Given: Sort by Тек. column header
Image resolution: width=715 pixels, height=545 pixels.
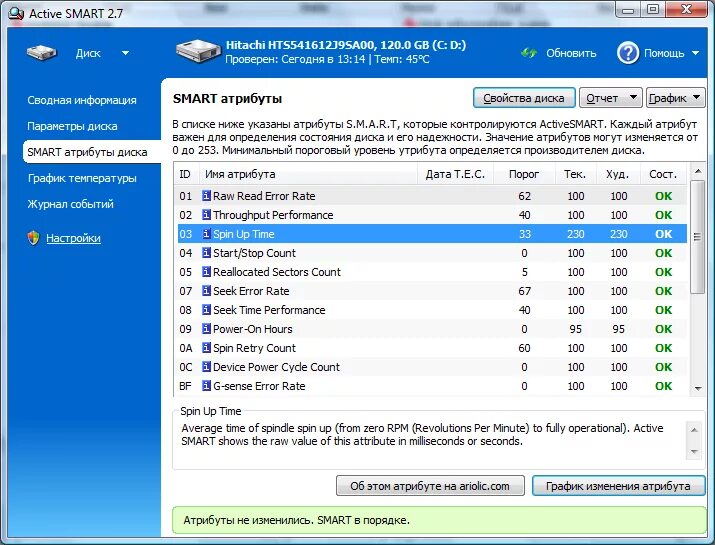Looking at the screenshot, I should [575, 174].
